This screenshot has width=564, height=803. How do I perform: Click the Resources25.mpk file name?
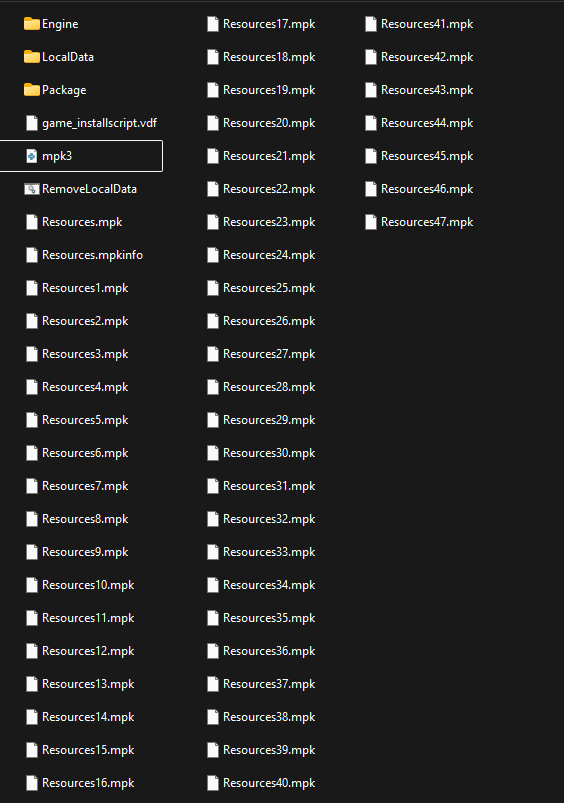point(269,288)
